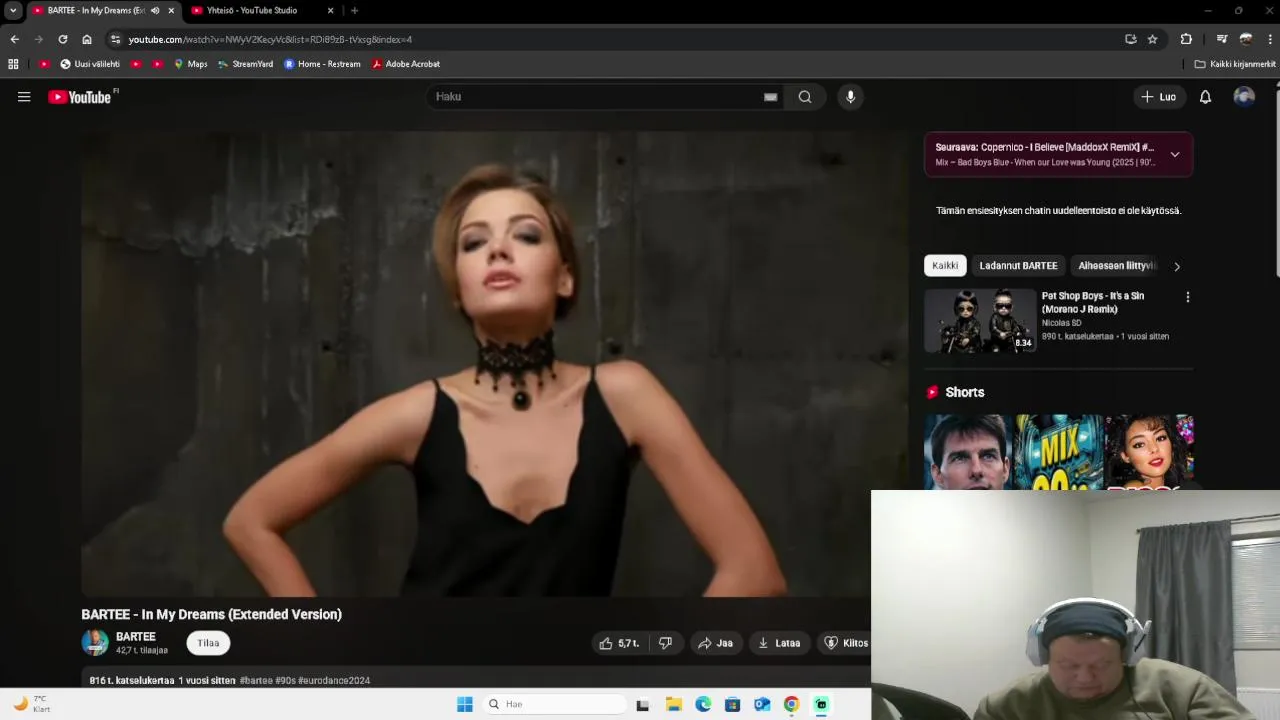The height and width of the screenshot is (720, 1280).
Task: Open the media control icon in the Chrome toolbar
Action: pyautogui.click(x=1221, y=39)
